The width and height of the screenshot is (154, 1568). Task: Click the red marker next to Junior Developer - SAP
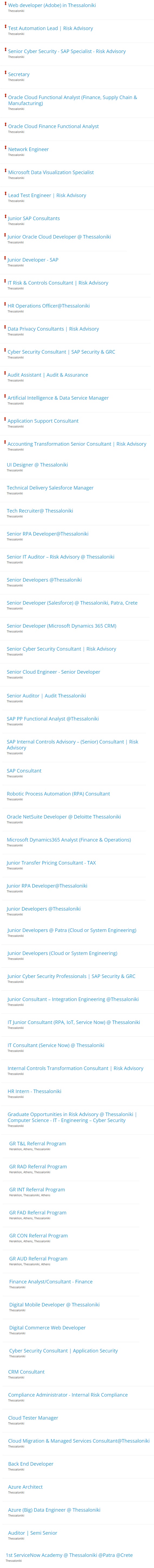5,258
